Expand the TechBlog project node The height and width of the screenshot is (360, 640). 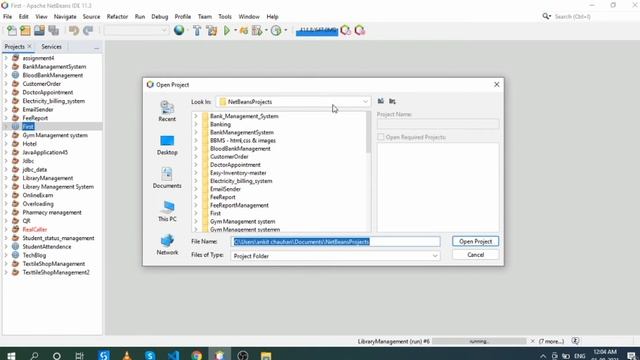pyautogui.click(x=6, y=255)
